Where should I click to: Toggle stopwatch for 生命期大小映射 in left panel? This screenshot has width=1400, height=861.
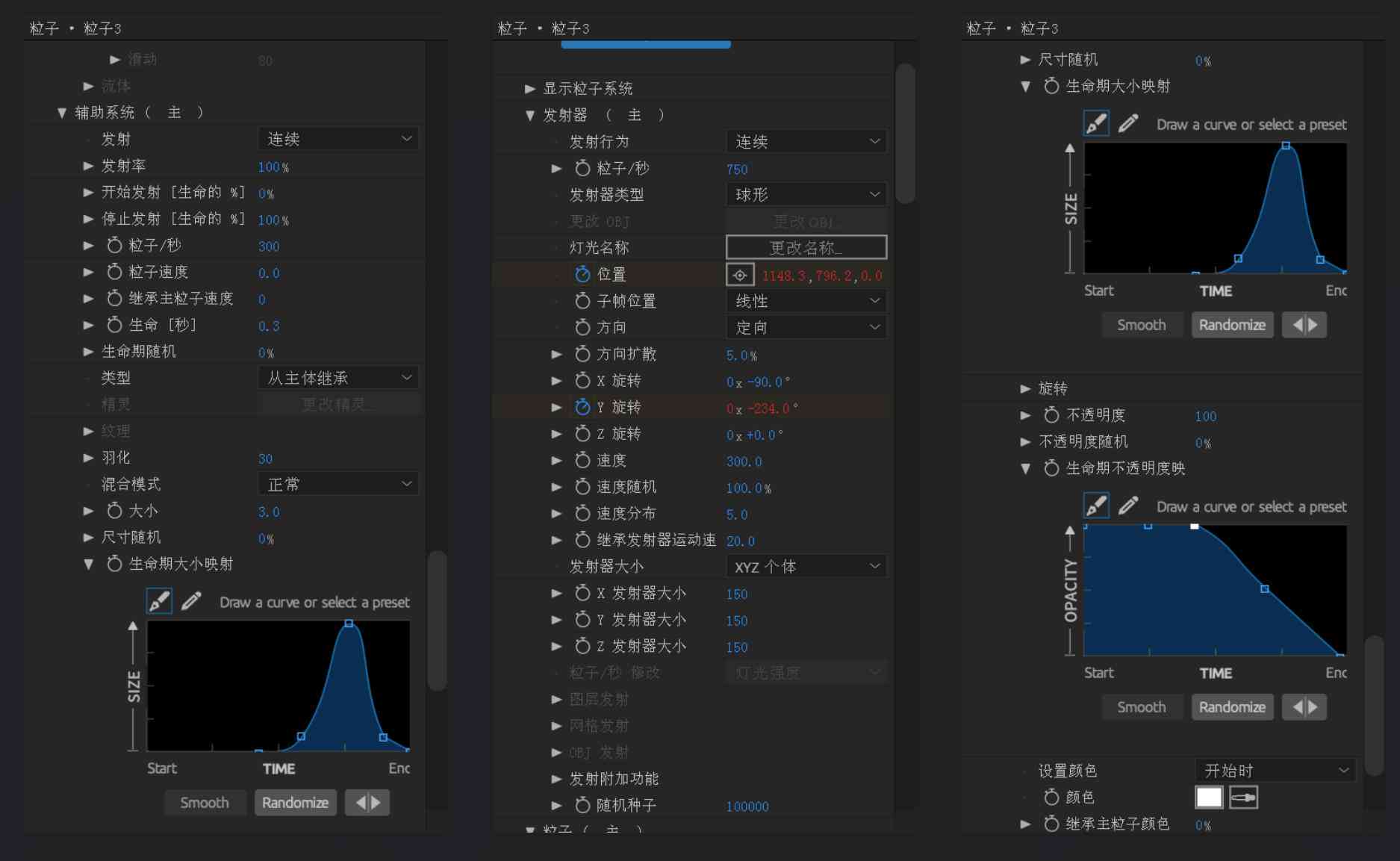click(x=114, y=564)
